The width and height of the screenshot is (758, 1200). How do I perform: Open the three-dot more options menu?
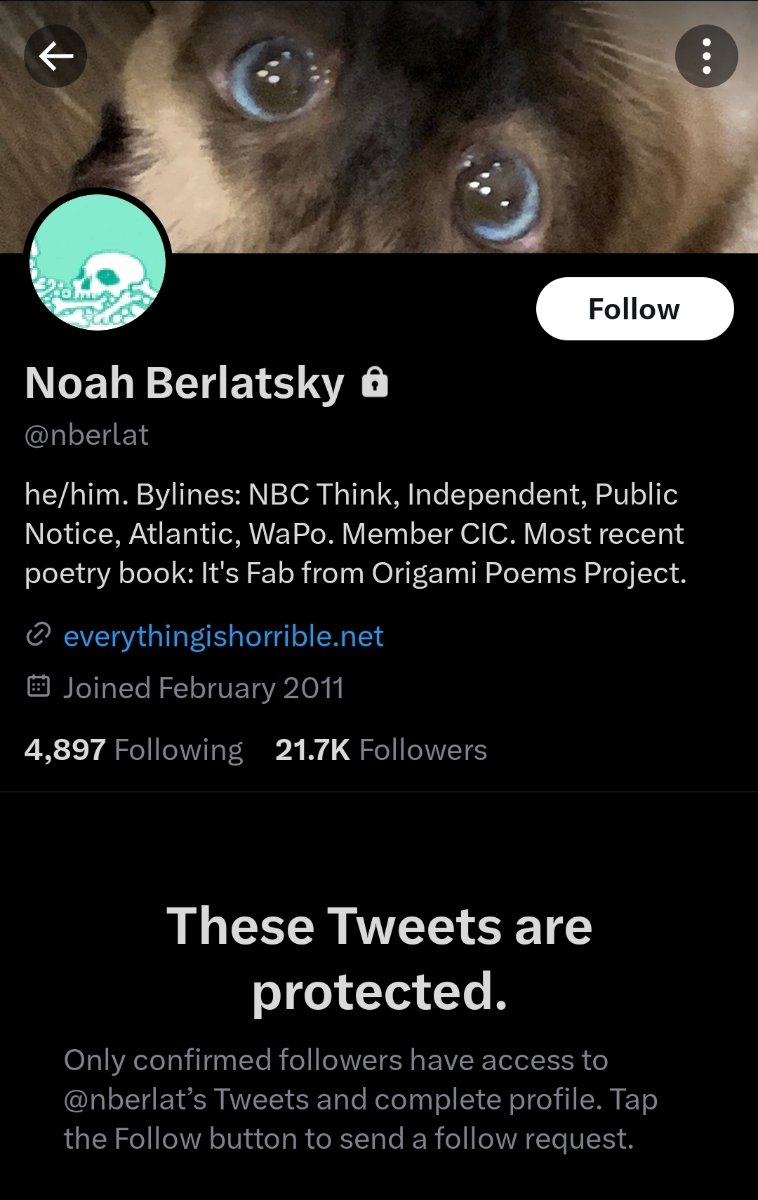706,56
